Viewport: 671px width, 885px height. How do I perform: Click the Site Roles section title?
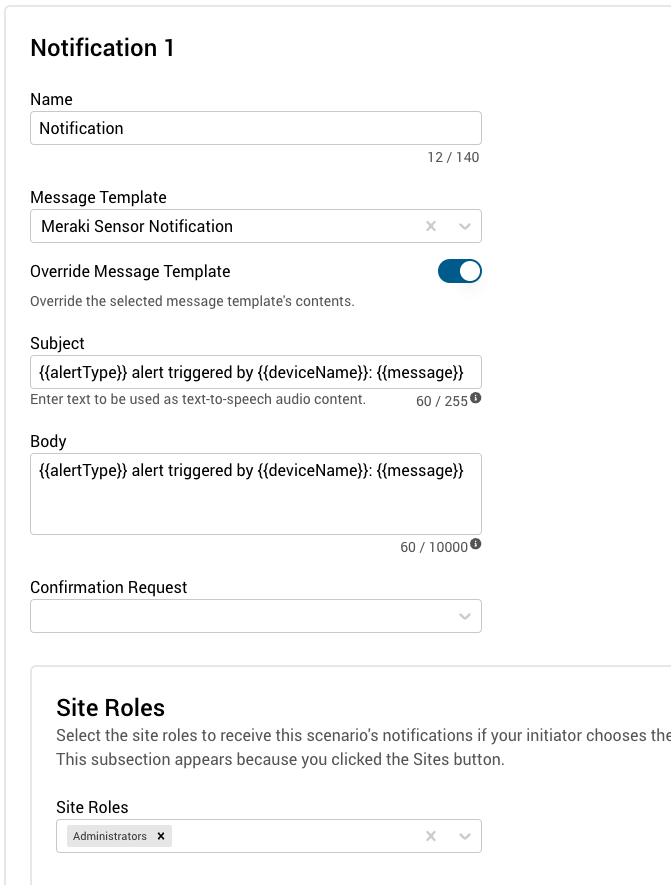(110, 708)
